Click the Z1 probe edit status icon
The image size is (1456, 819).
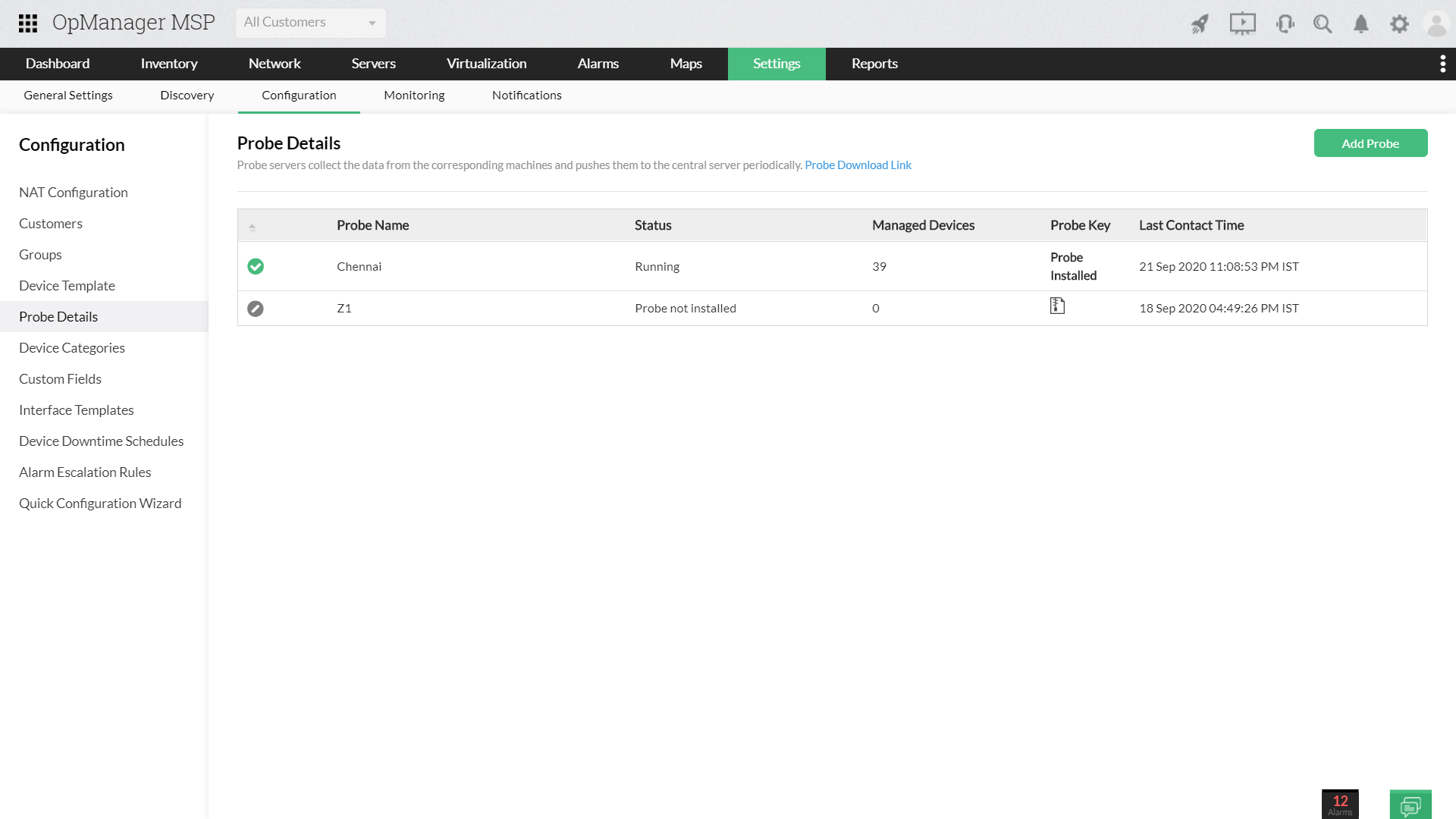coord(256,309)
